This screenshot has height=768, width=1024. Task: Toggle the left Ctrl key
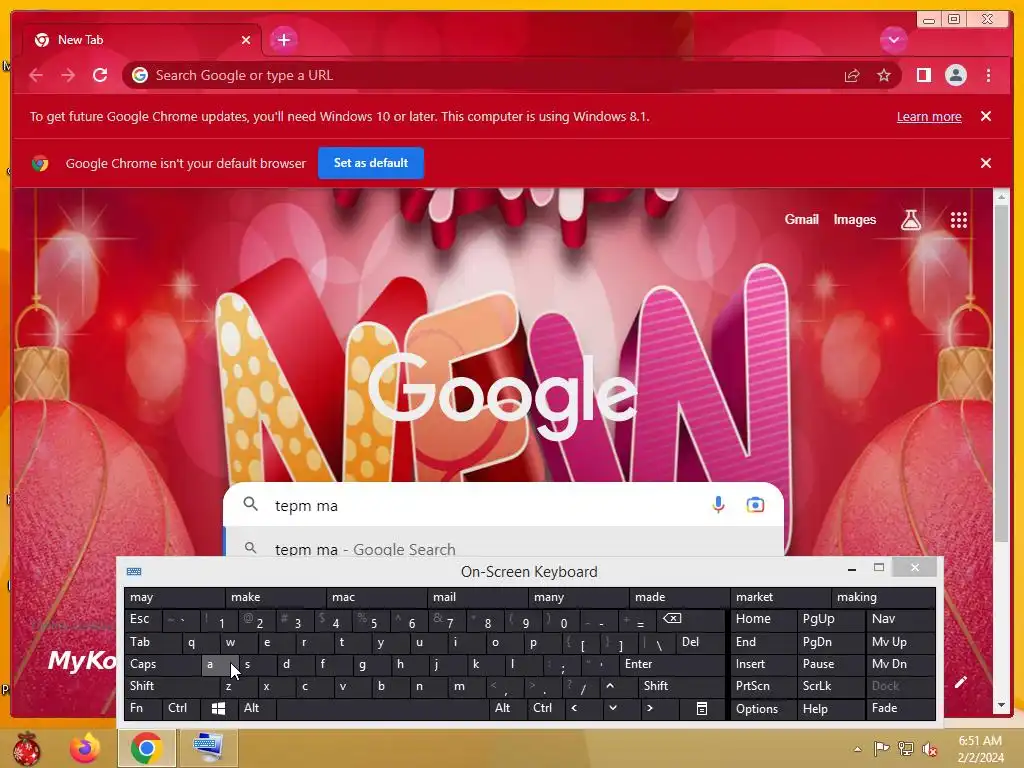pyautogui.click(x=181, y=709)
